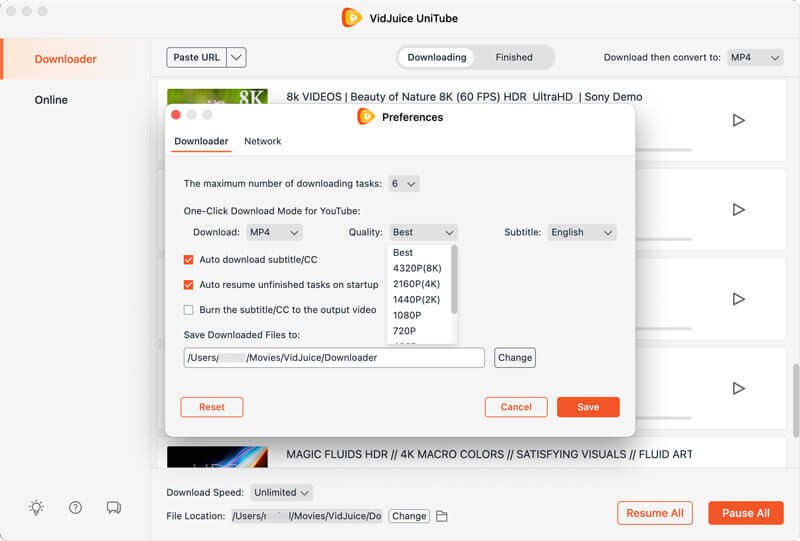The image size is (800, 541).
Task: Click the Paste URL button
Action: coord(196,58)
